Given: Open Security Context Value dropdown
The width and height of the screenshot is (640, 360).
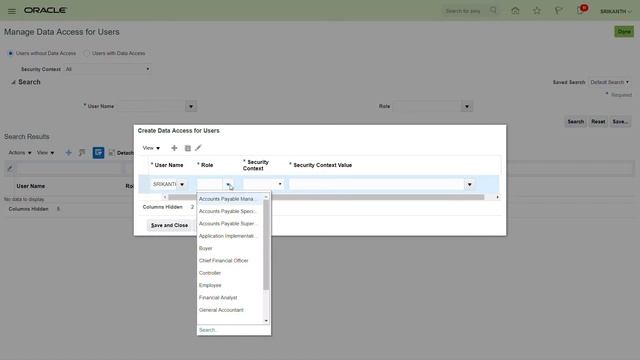Looking at the screenshot, I should tap(469, 184).
